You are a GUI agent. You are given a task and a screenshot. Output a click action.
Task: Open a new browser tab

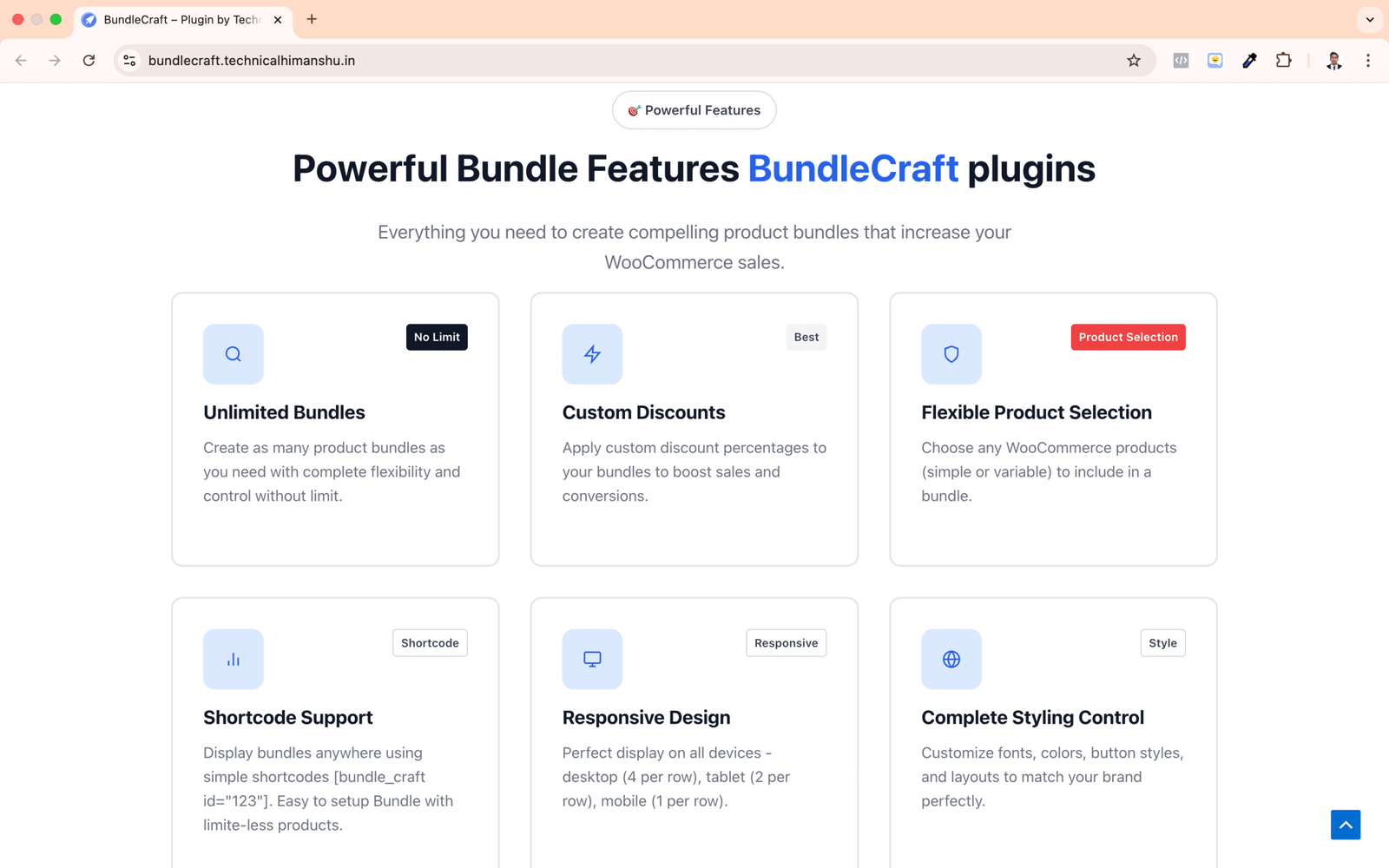tap(312, 19)
